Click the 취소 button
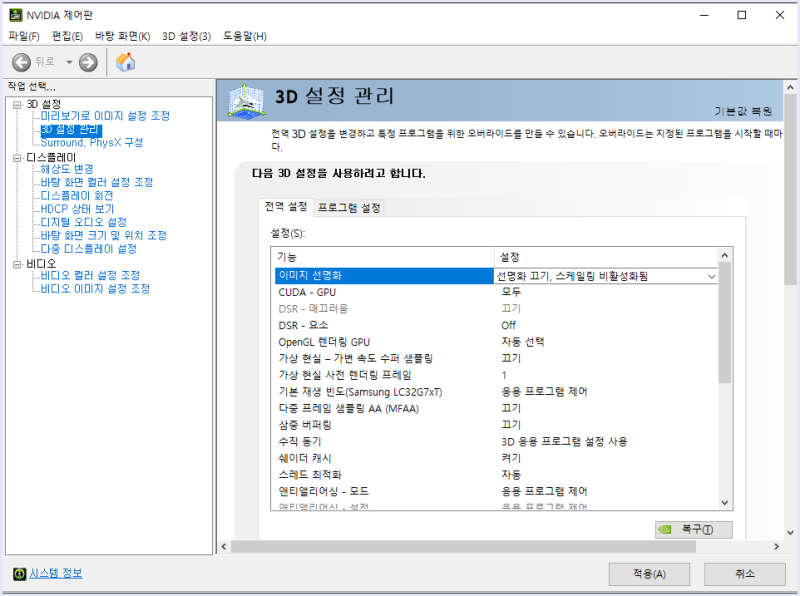Viewport: 800px width, 596px height. pos(743,574)
